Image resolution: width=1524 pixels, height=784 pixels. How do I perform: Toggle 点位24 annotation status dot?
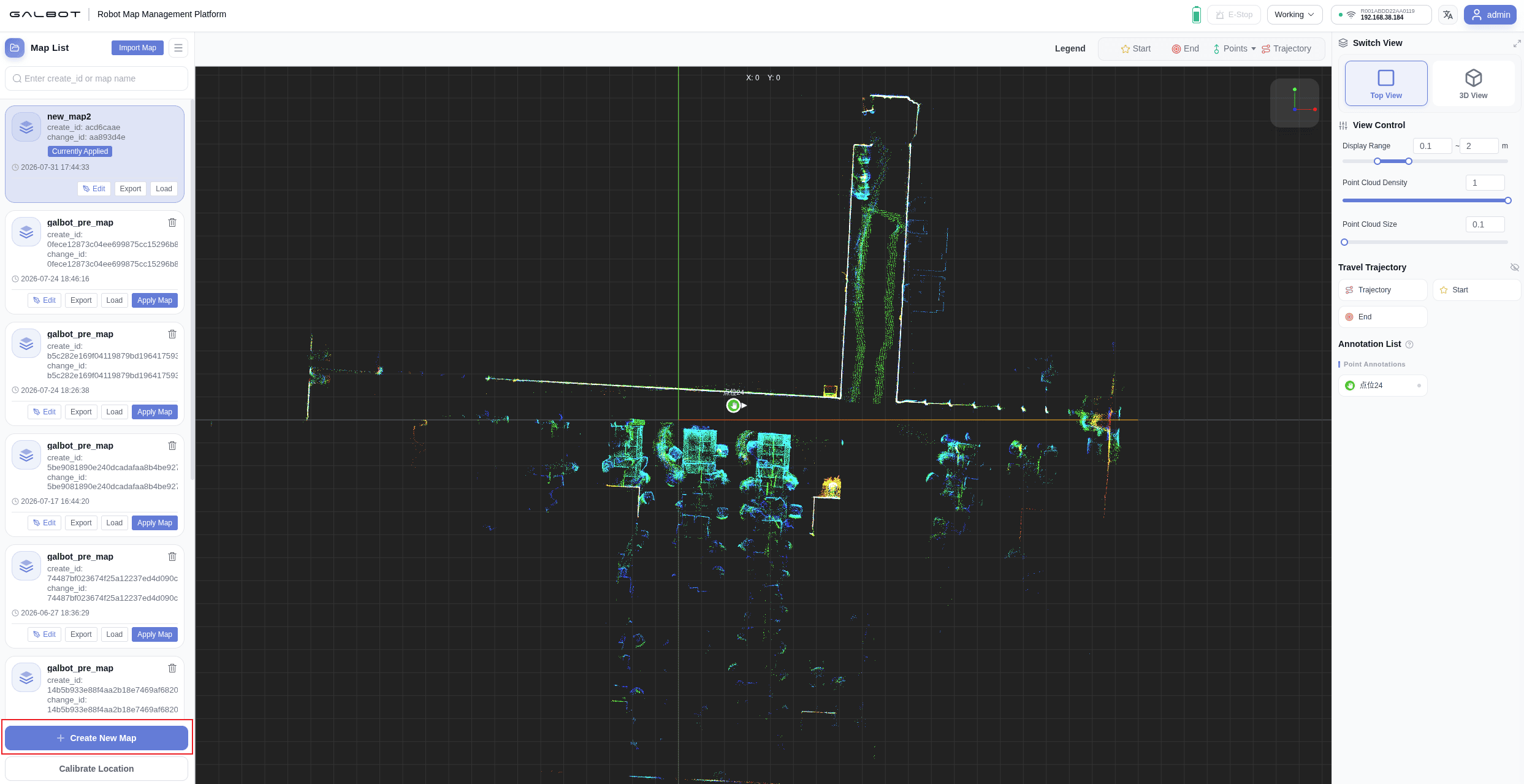pyautogui.click(x=1419, y=386)
